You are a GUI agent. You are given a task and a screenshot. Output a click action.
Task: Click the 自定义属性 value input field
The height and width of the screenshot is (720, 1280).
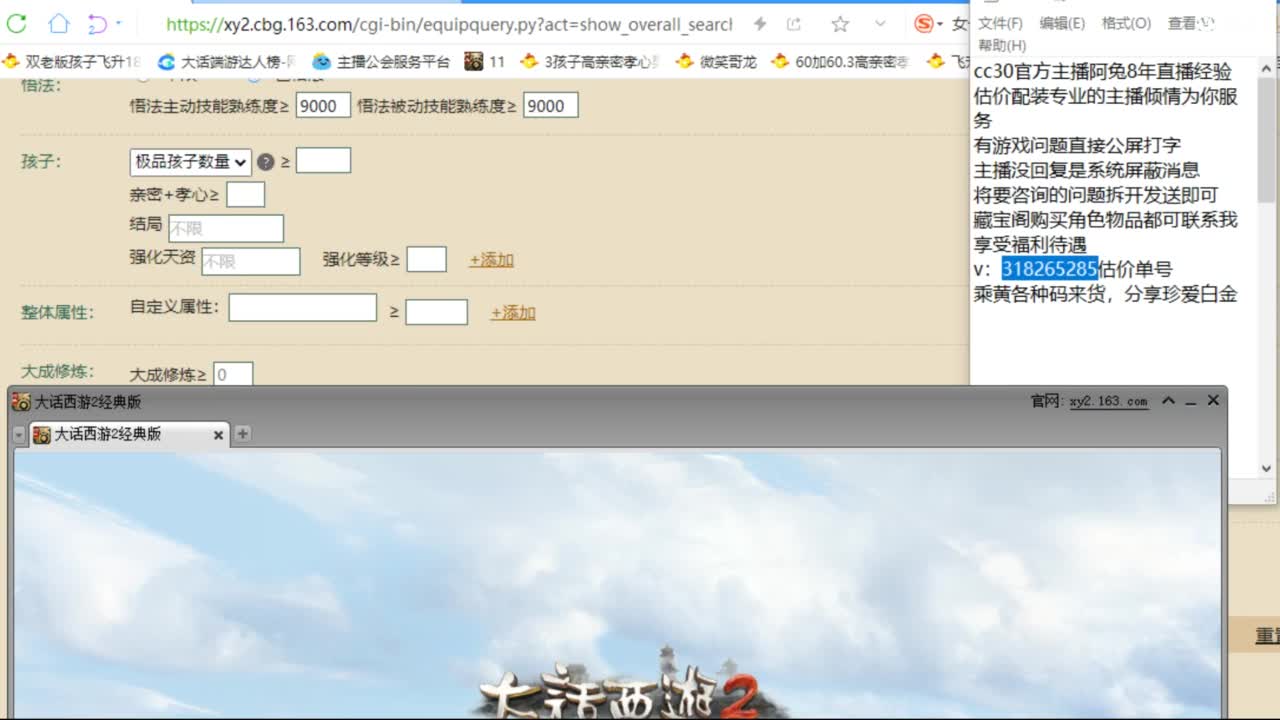[x=436, y=312]
